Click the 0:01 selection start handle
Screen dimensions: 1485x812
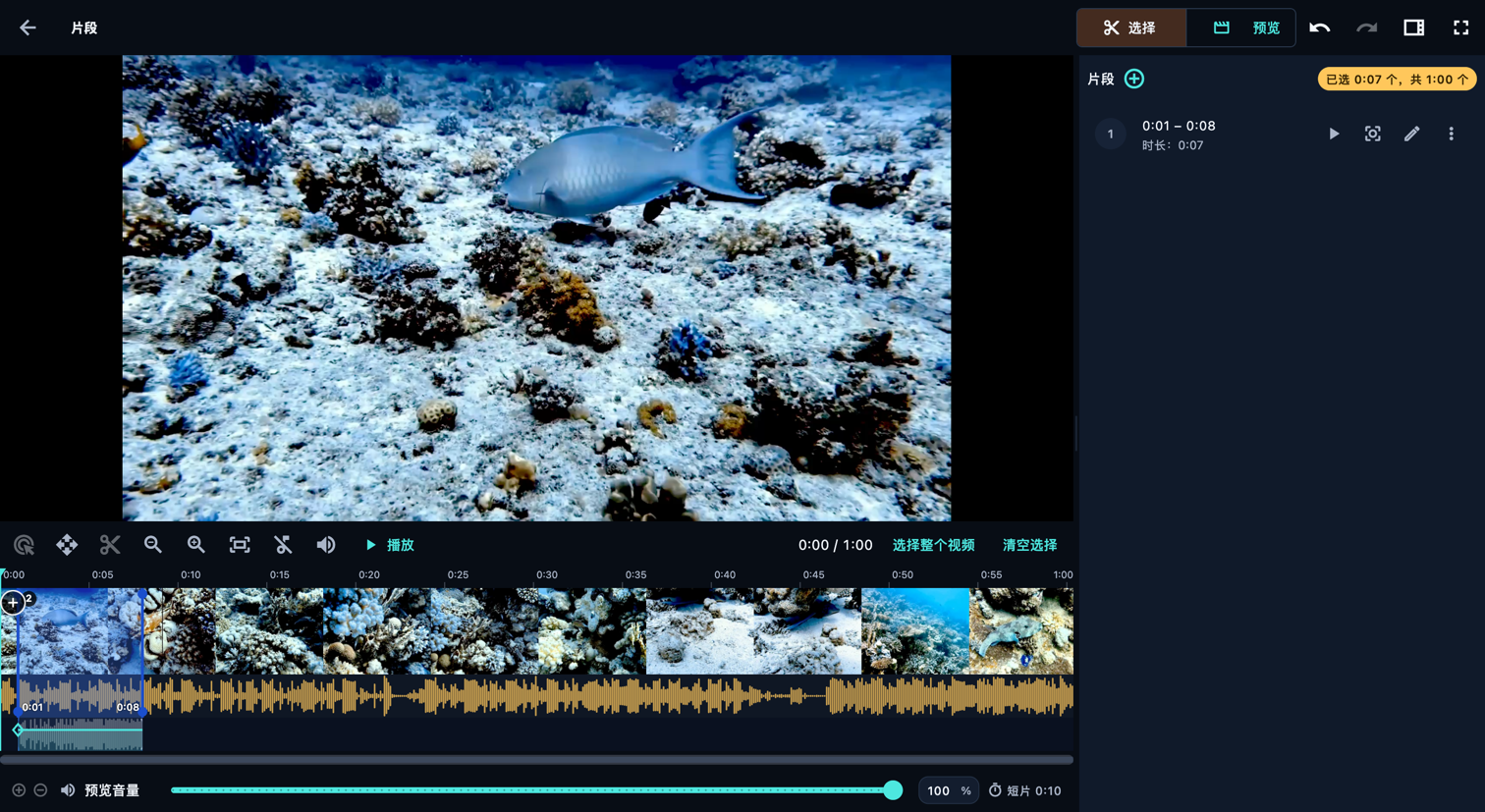18,652
